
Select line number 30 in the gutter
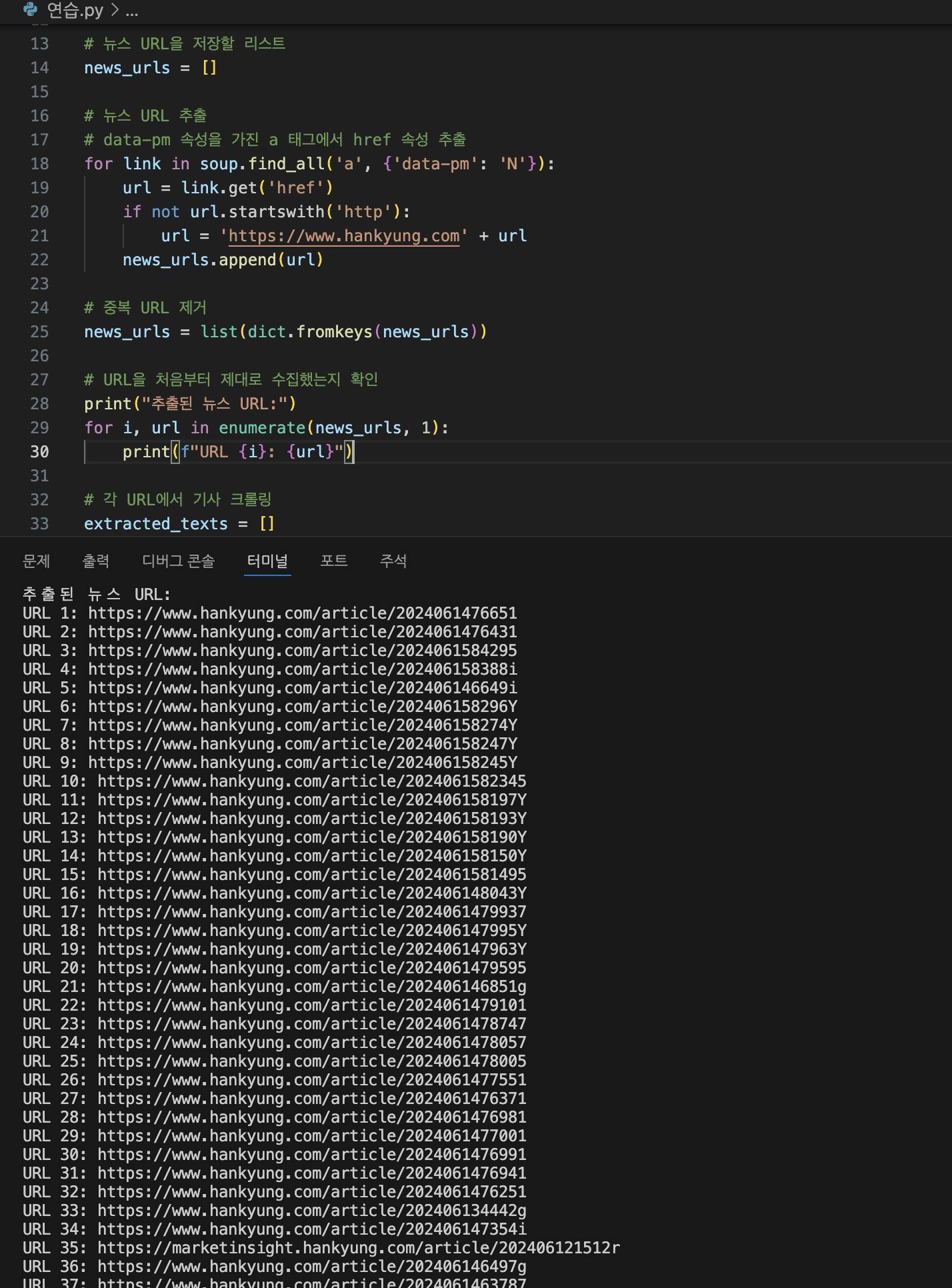click(x=39, y=452)
